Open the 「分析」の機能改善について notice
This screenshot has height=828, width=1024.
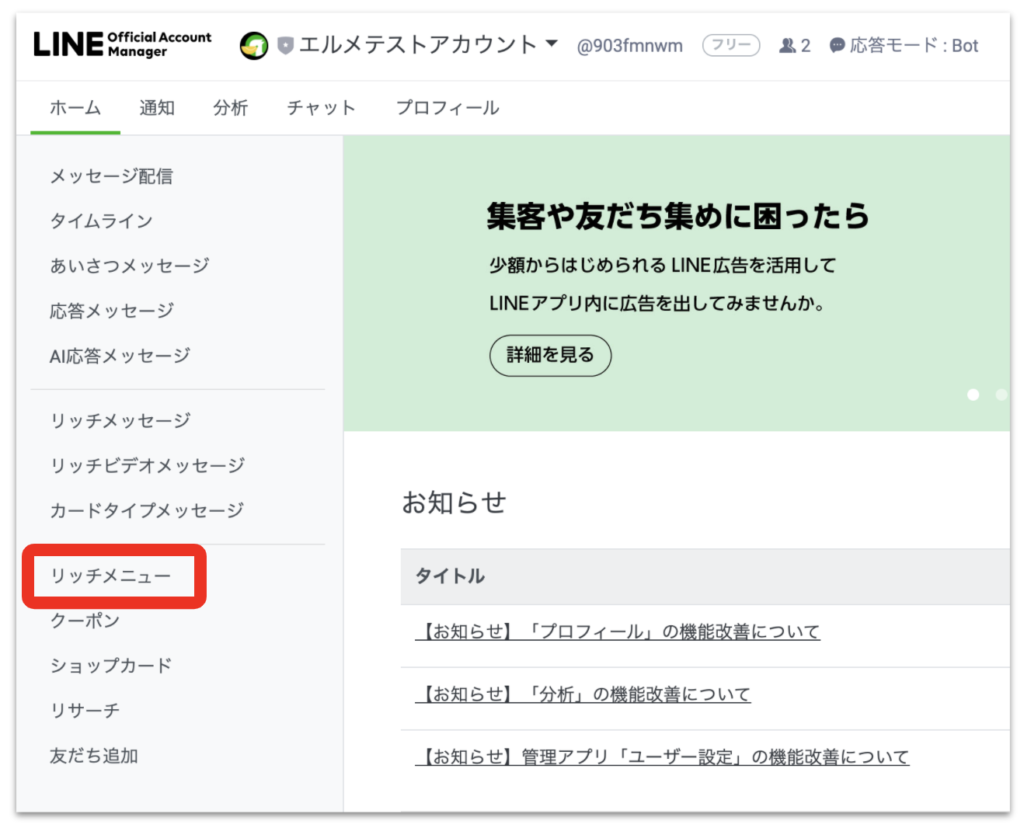583,694
